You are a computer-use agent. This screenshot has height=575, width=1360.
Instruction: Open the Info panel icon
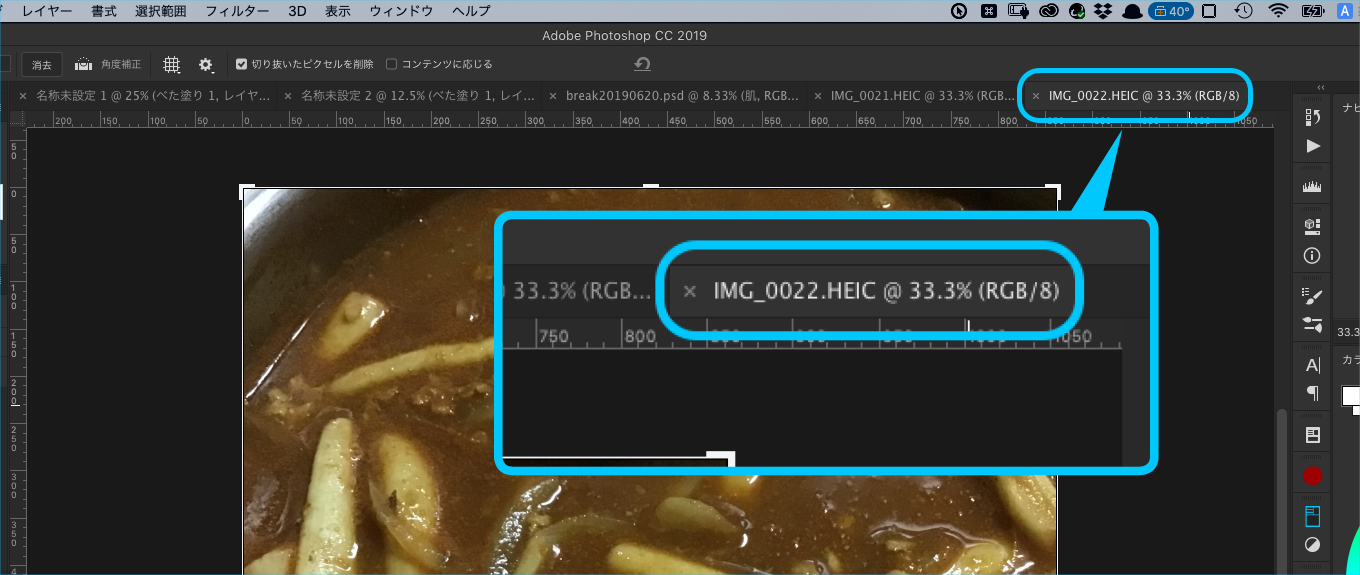1313,255
